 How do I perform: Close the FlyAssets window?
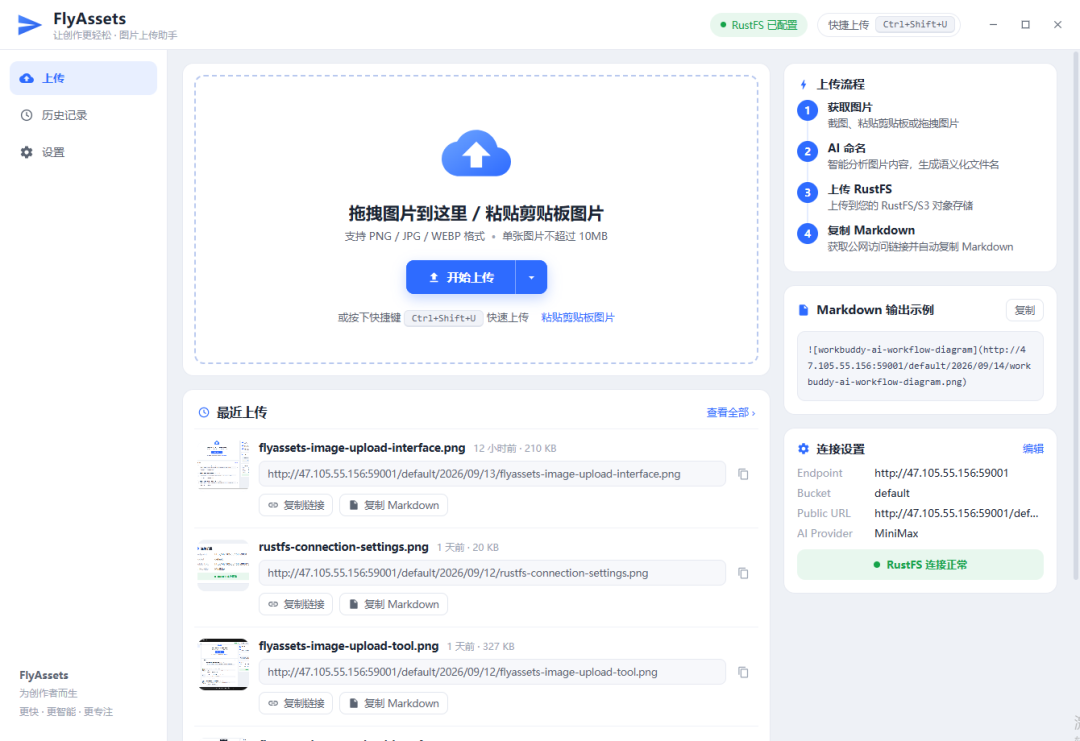(x=1058, y=25)
